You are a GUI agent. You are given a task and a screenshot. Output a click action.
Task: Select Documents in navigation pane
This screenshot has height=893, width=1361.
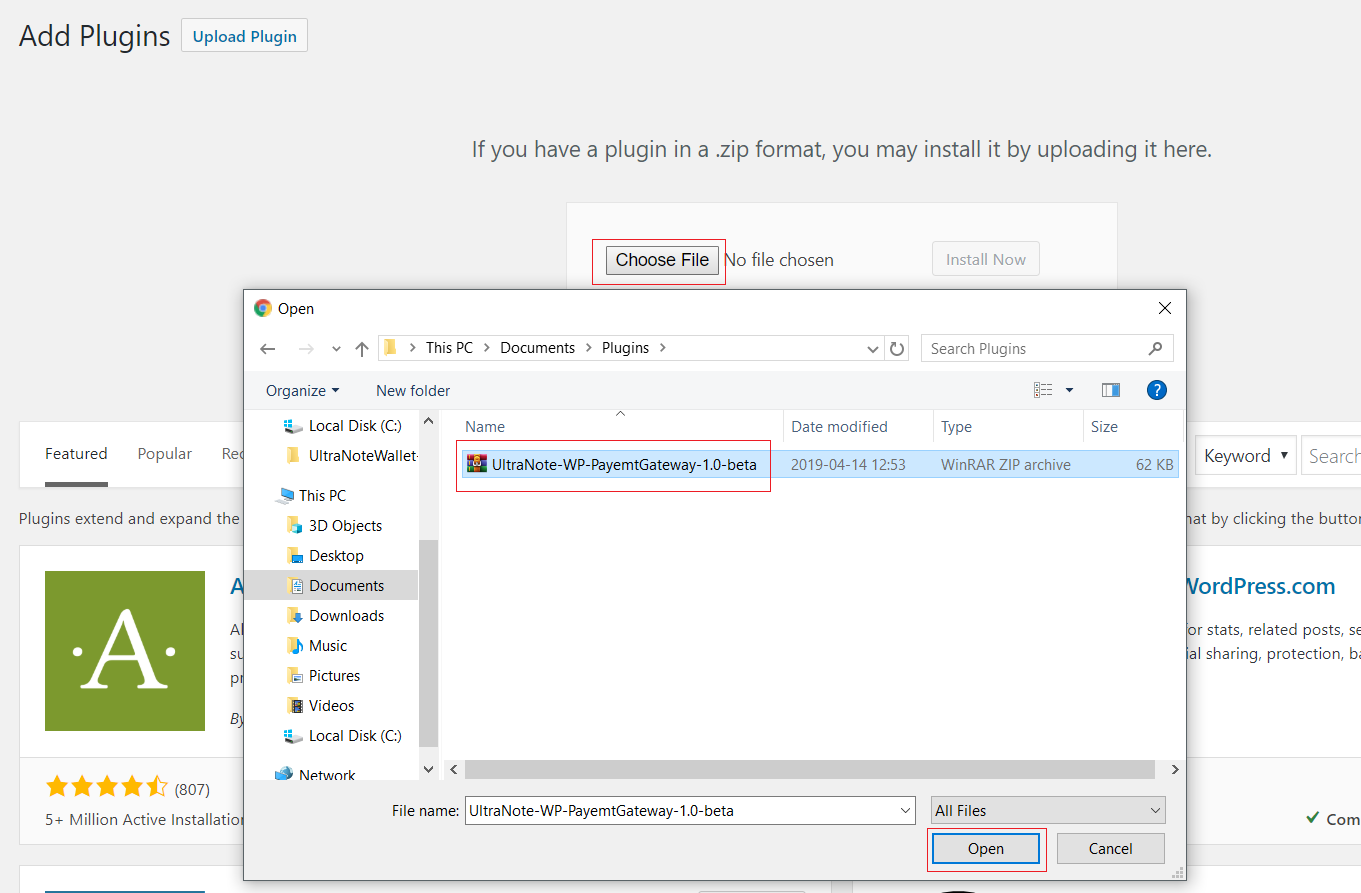pos(336,585)
